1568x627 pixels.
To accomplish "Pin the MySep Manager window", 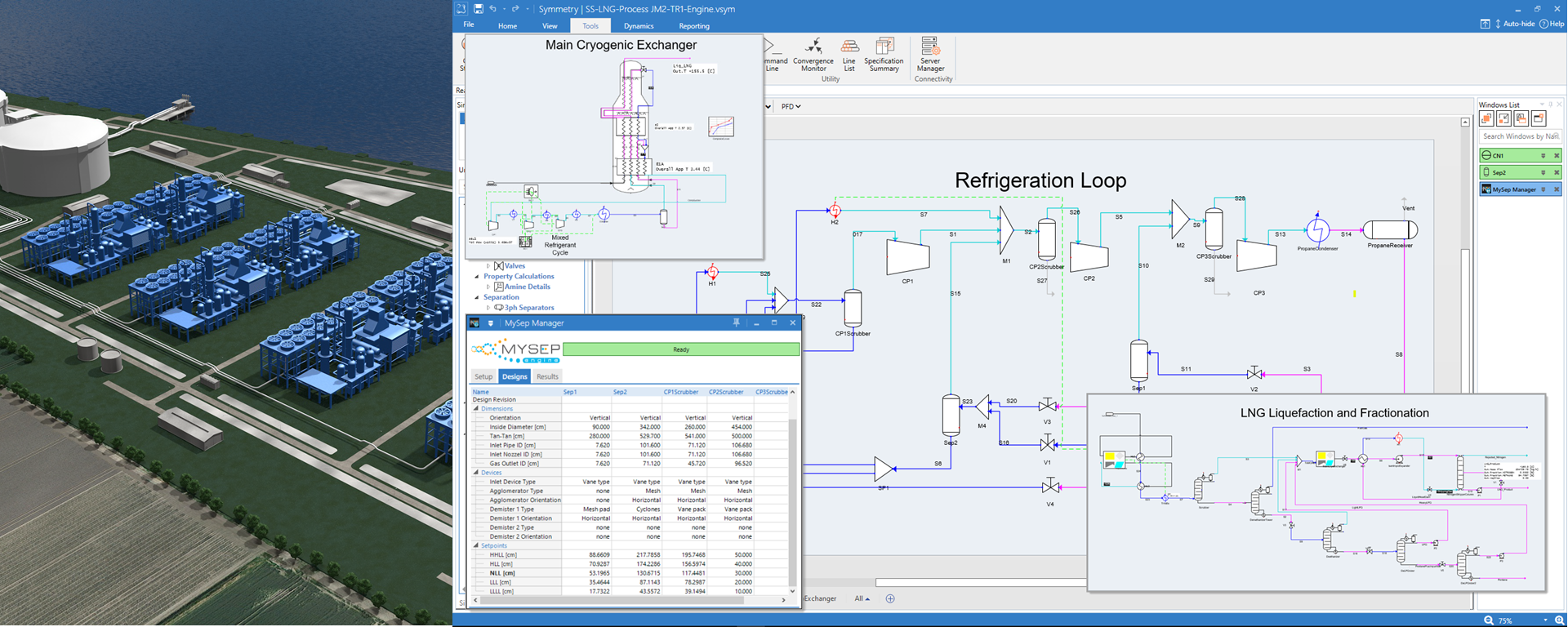I will [x=736, y=323].
